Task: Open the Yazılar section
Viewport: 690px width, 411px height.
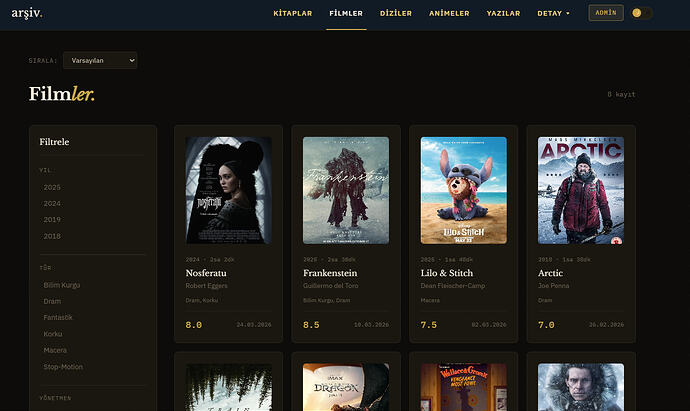Action: [503, 13]
